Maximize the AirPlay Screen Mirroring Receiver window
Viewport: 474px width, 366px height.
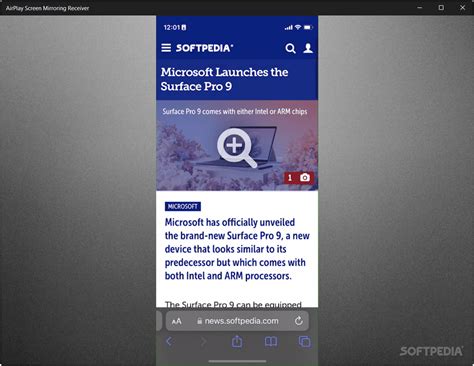click(441, 7)
